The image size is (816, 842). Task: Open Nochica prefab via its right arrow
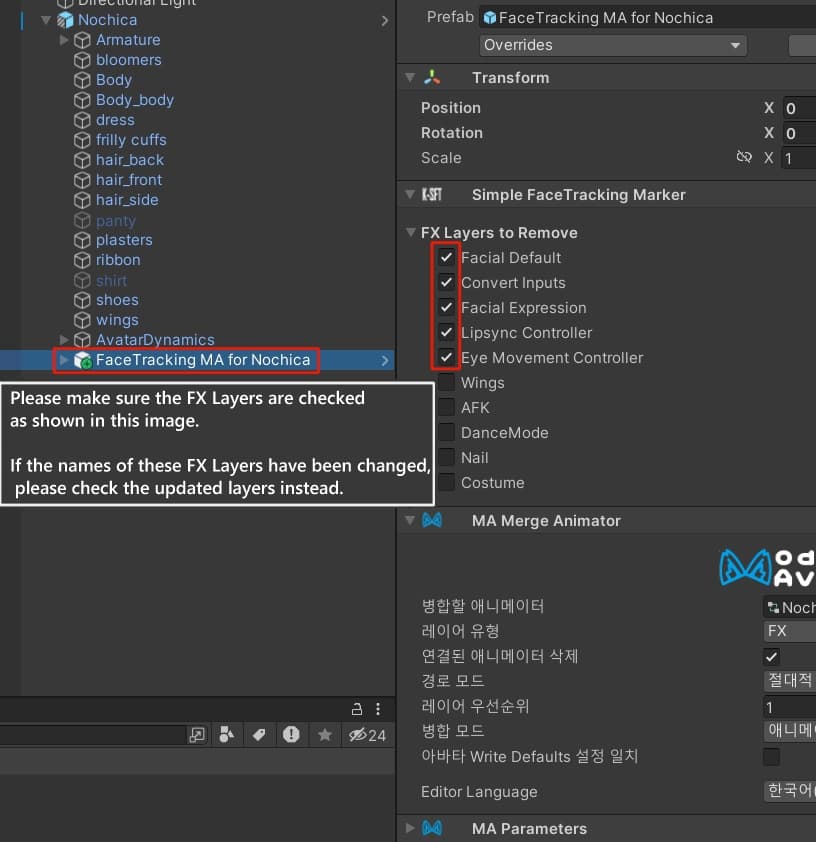click(384, 20)
